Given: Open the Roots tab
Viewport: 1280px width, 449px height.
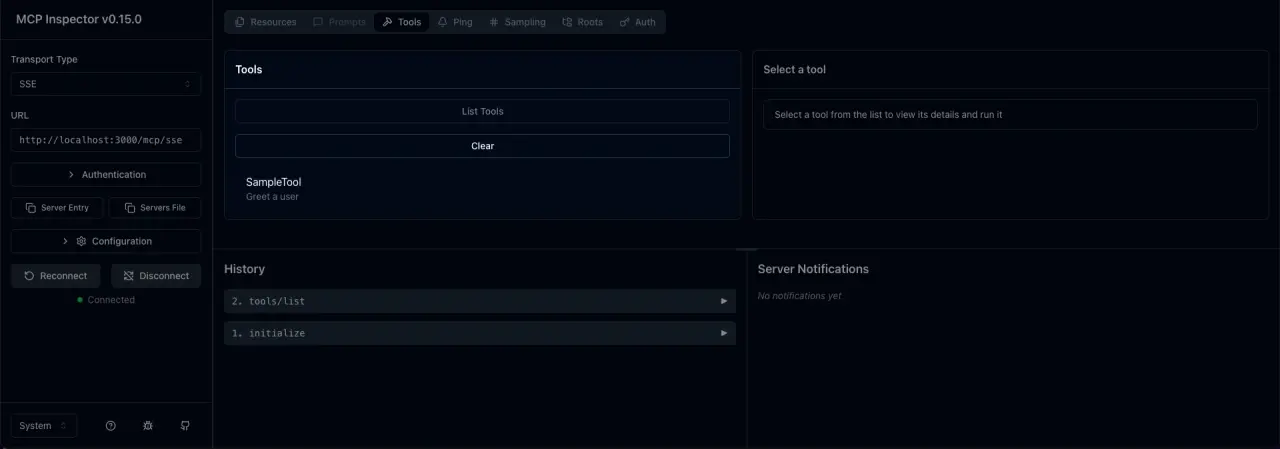Looking at the screenshot, I should point(583,22).
